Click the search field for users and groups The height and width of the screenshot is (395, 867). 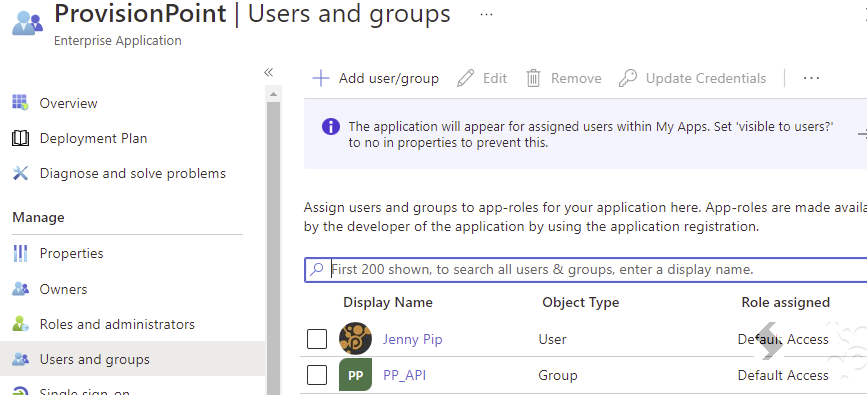point(586,270)
